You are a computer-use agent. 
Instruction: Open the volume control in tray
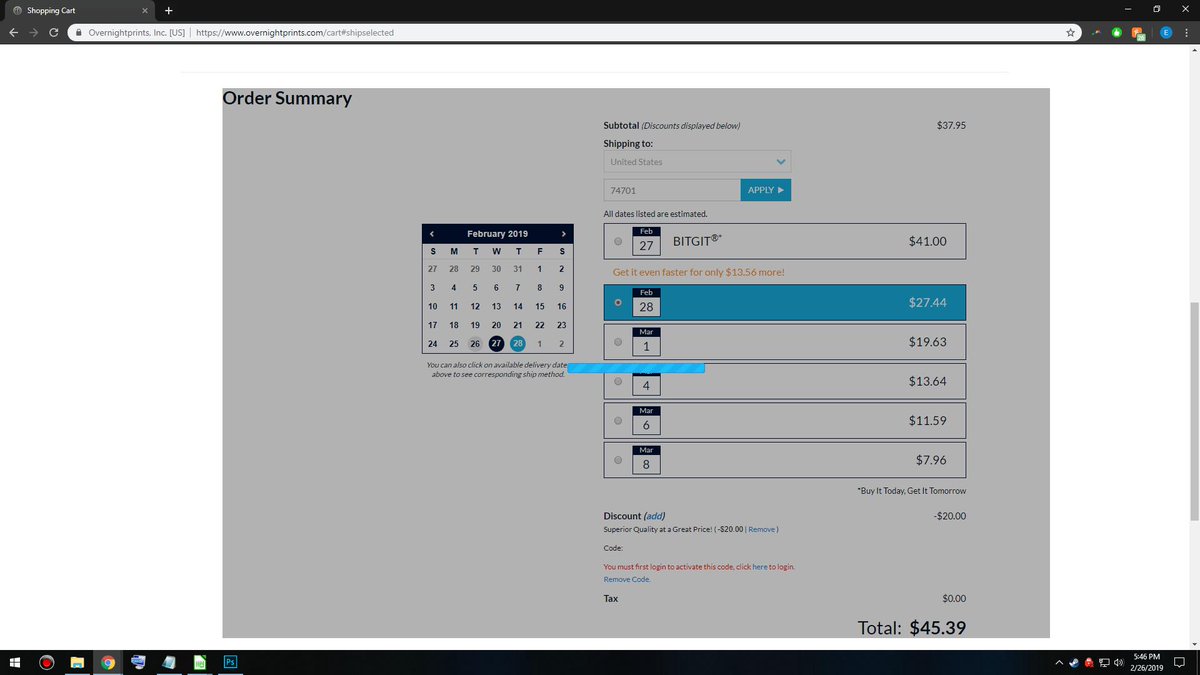click(1119, 663)
